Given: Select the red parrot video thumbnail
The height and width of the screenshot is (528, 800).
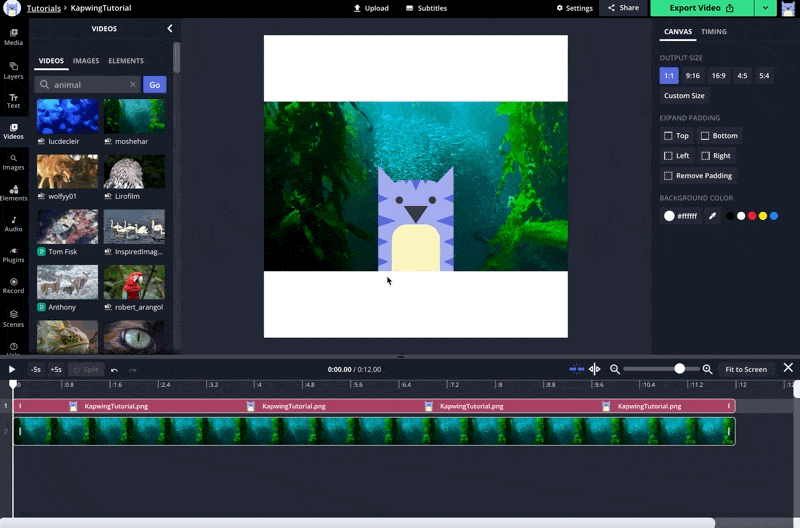Looking at the screenshot, I should point(134,283).
